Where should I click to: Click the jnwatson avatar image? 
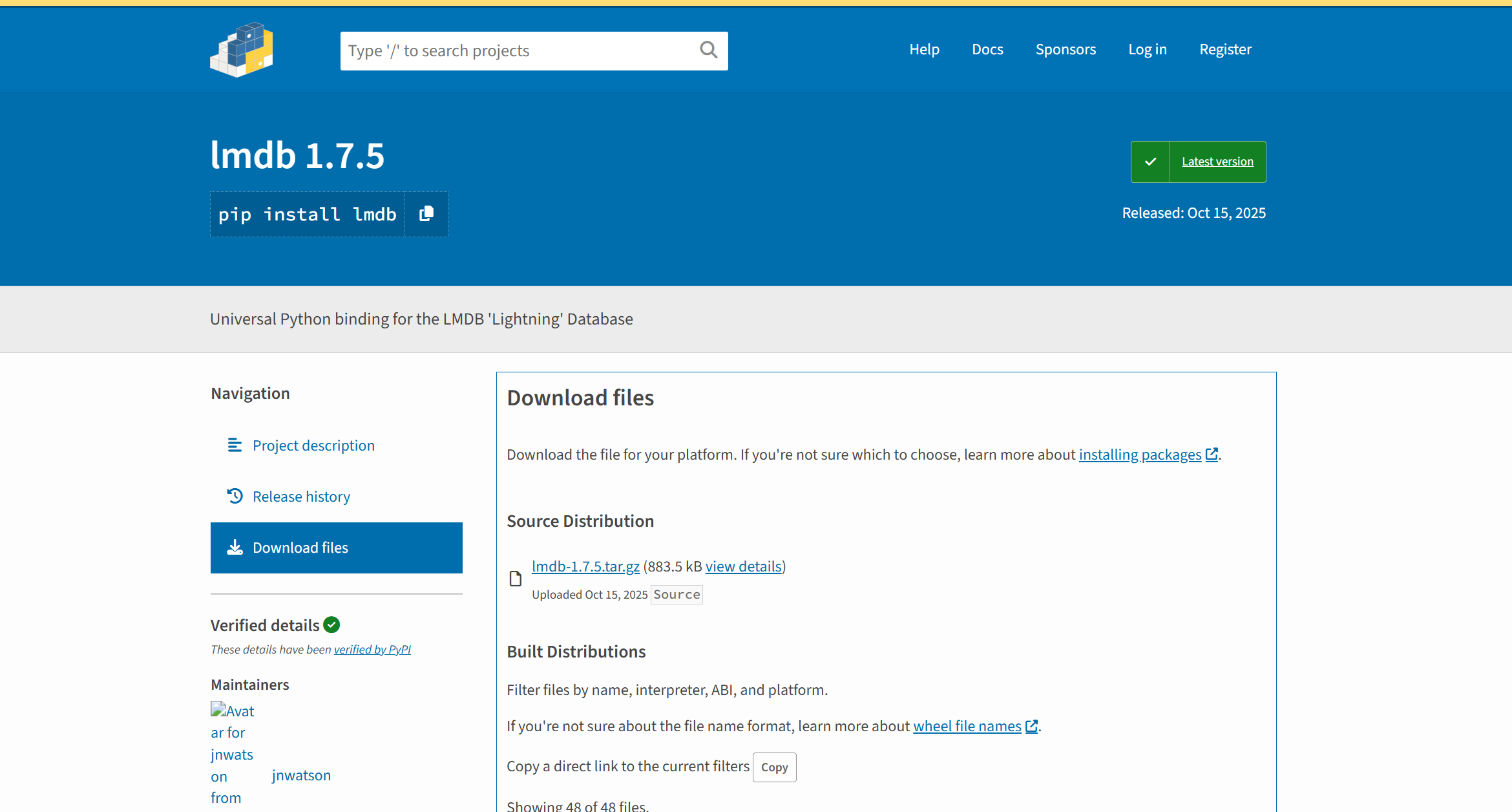tap(233, 753)
